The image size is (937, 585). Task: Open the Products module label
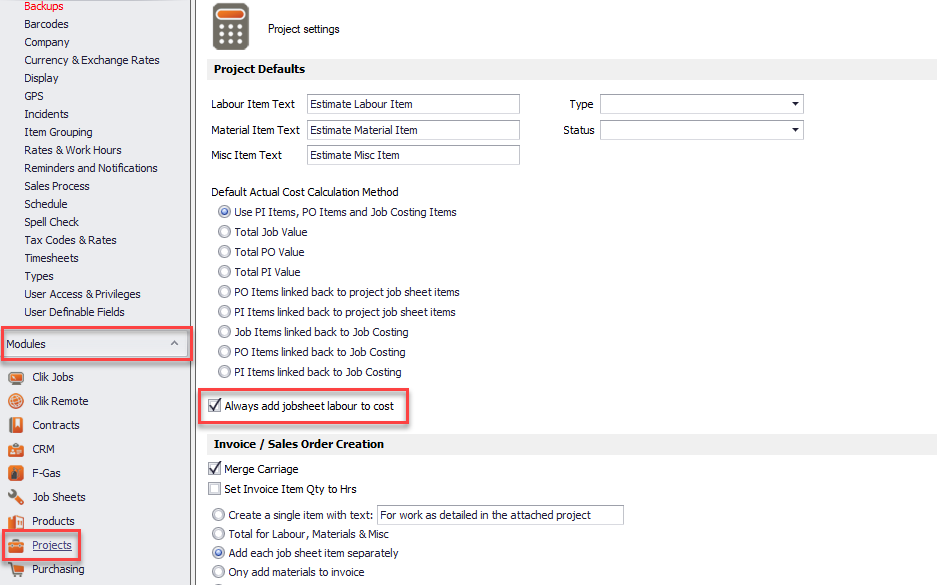[x=53, y=521]
